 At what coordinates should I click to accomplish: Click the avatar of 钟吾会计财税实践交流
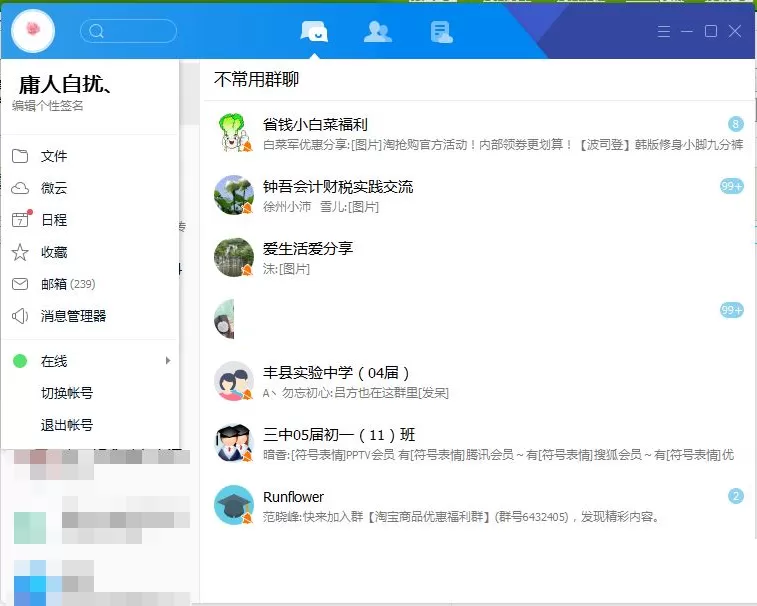point(234,195)
